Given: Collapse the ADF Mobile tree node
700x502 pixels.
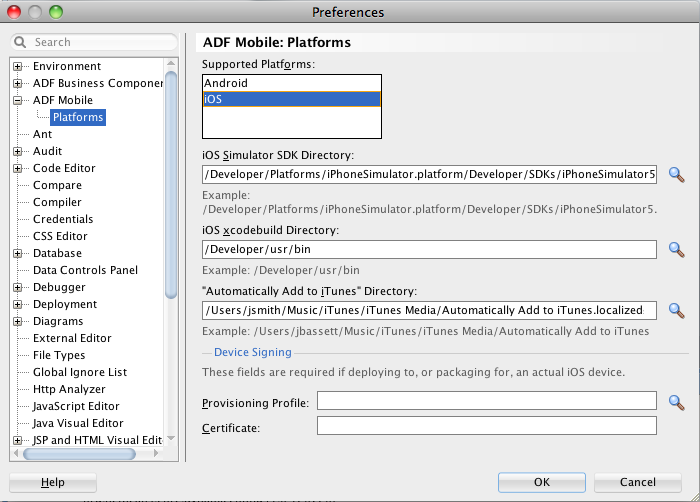Looking at the screenshot, I should point(17,100).
